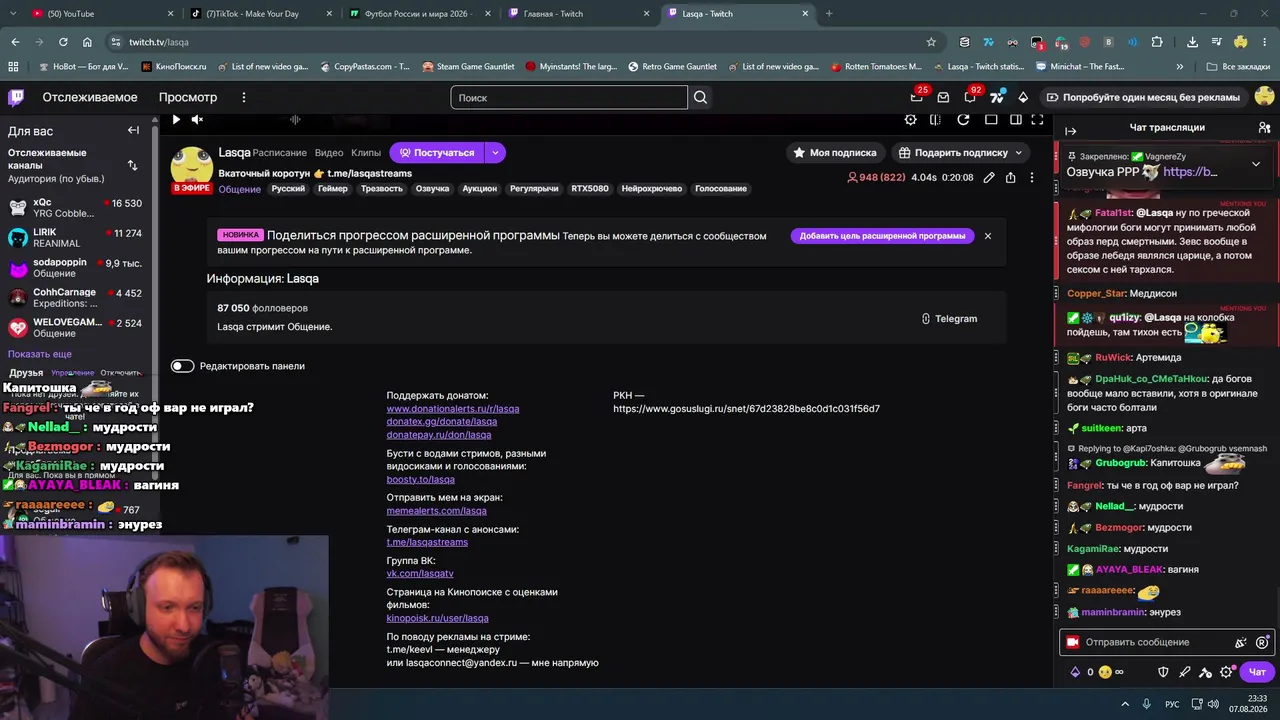Screen dimensions: 1280x720
Task: Open the LIRIK channel in sidebar
Action: pos(76,238)
